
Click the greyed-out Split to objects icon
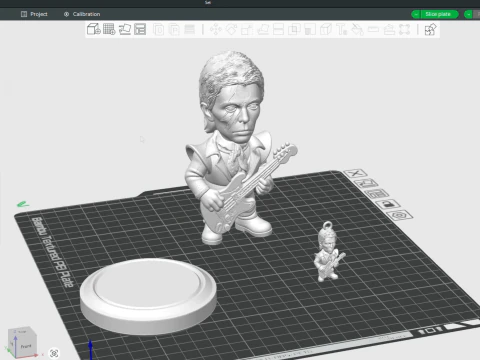(x=158, y=30)
